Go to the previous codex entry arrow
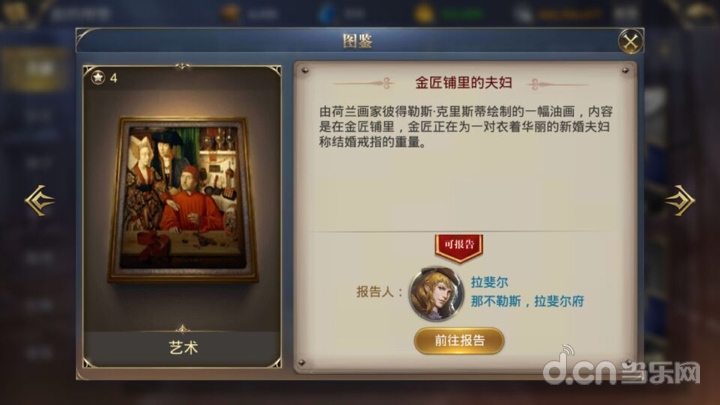 click(x=39, y=200)
